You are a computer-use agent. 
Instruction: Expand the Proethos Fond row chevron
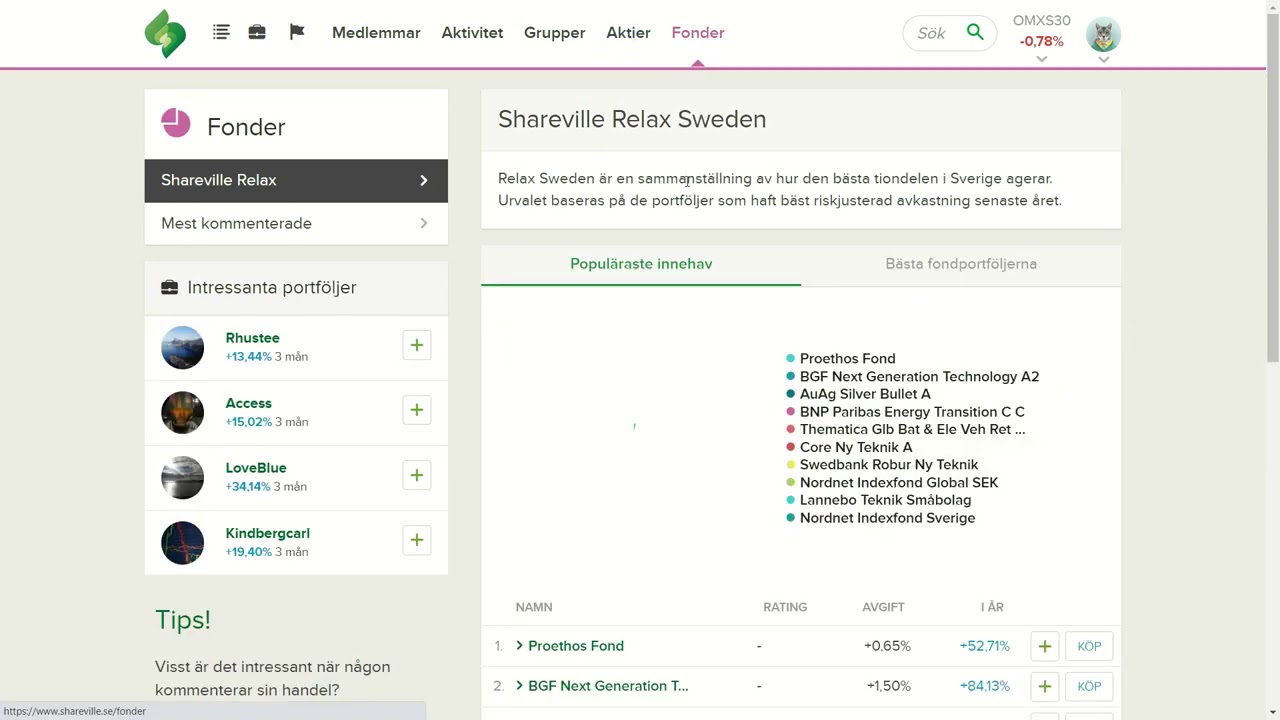tap(519, 646)
